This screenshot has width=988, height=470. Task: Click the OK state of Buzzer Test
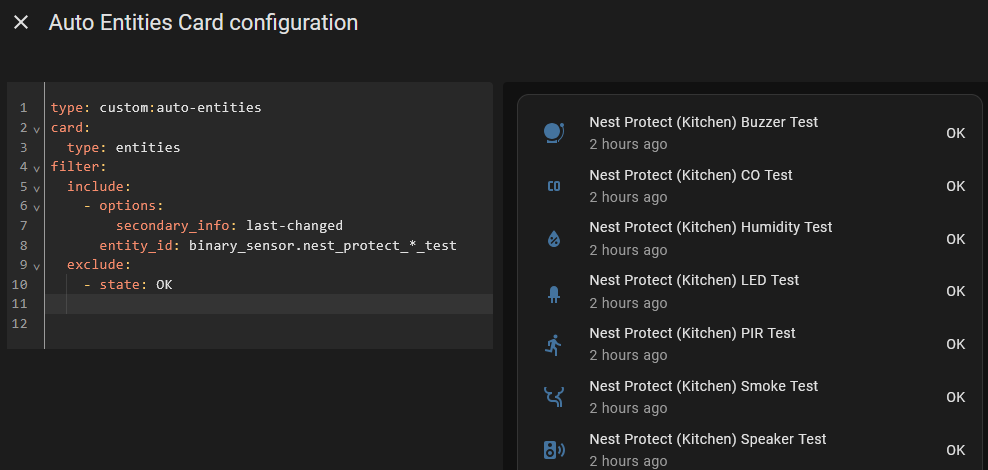coord(955,134)
